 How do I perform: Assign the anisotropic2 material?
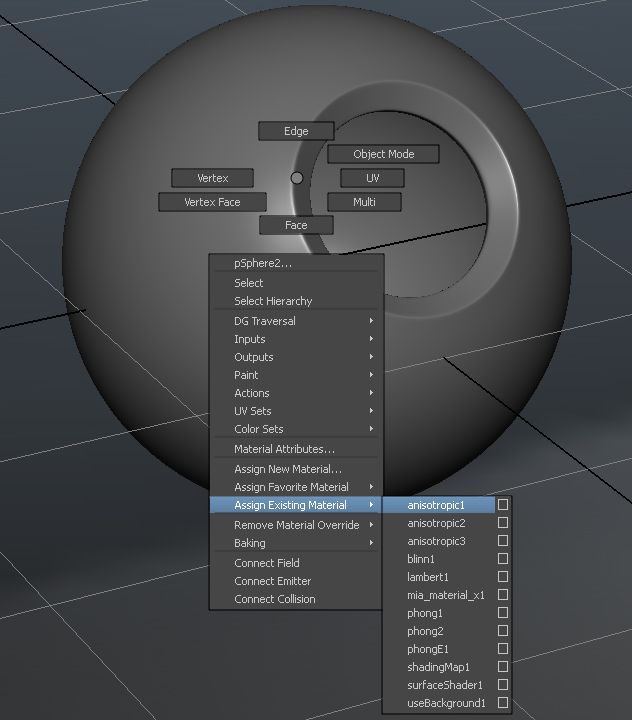[x=439, y=523]
